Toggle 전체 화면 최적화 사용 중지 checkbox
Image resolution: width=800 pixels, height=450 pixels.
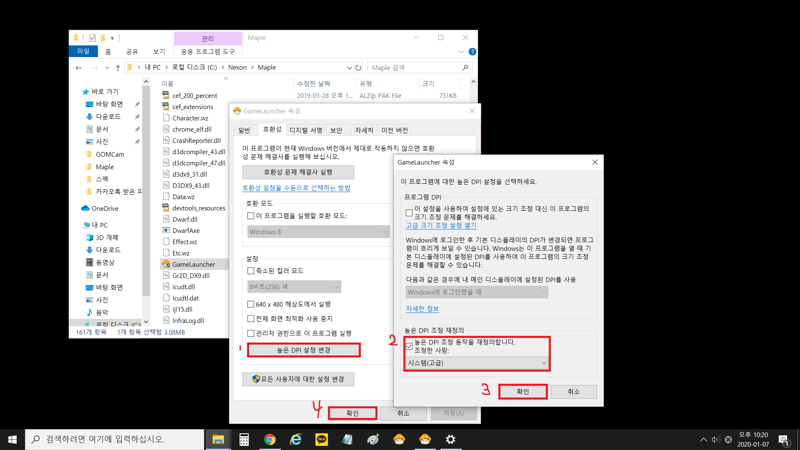pos(251,318)
